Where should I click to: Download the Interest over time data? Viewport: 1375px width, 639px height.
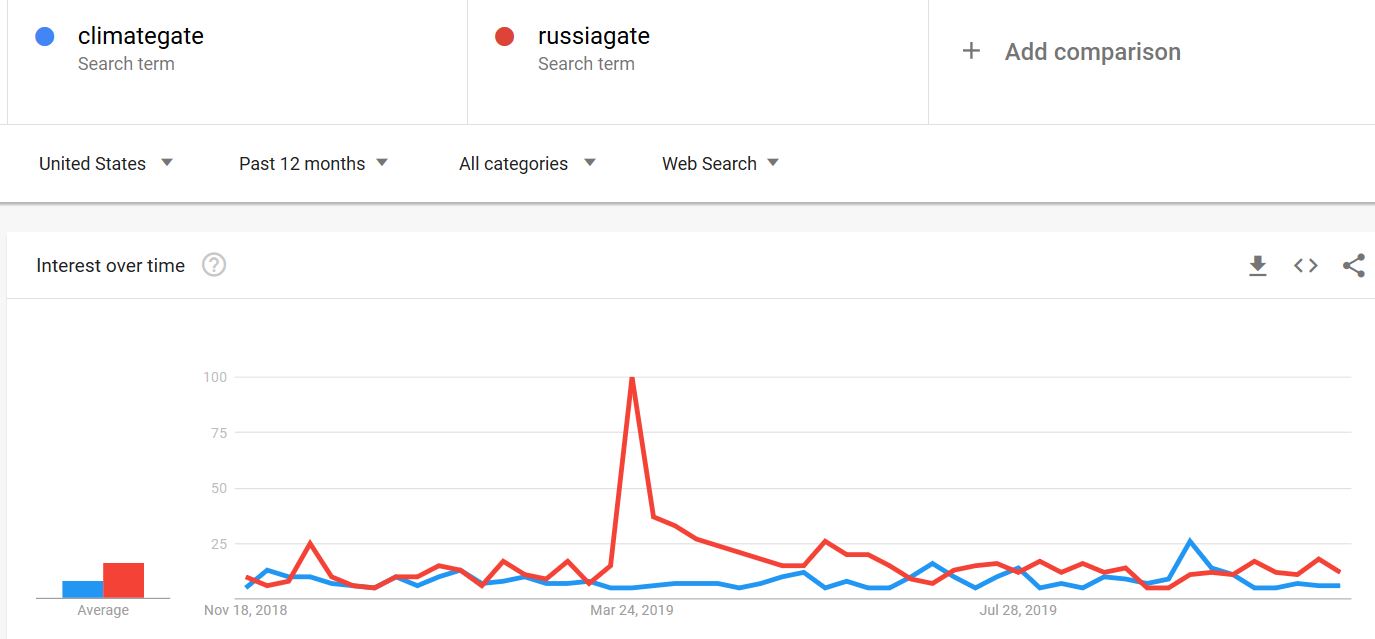click(x=1258, y=265)
